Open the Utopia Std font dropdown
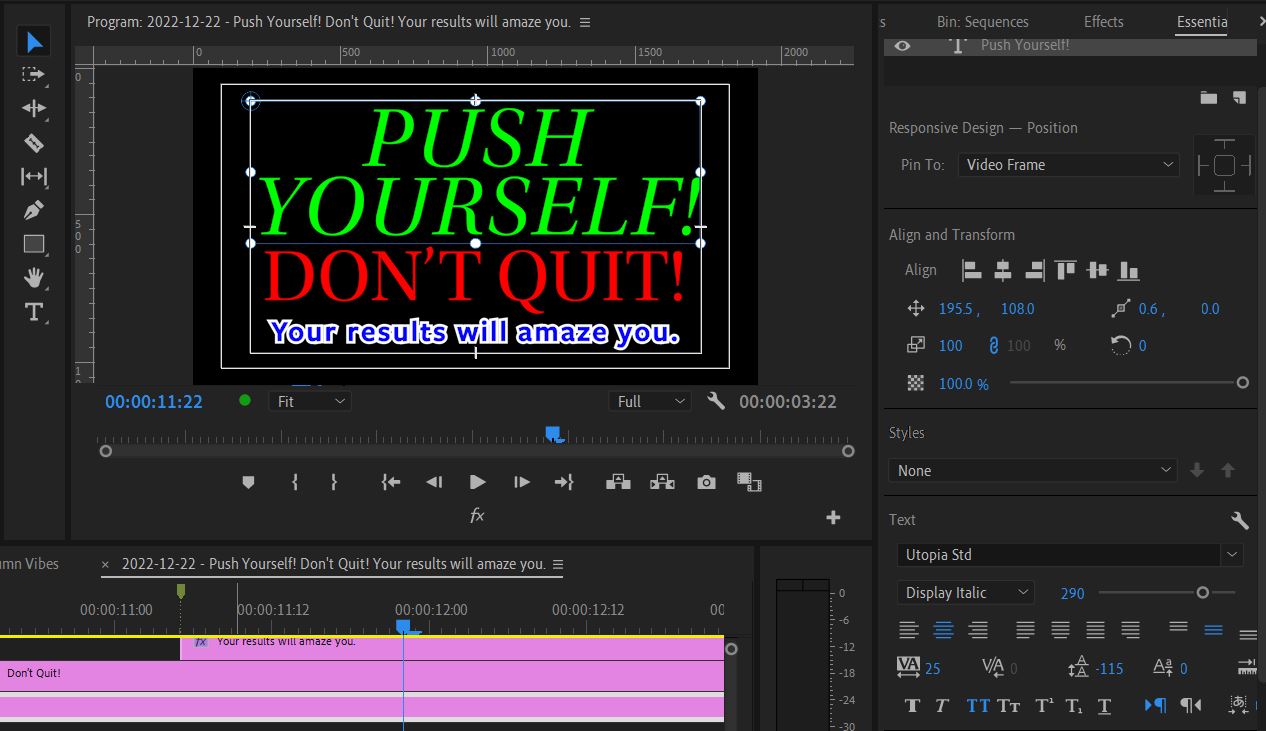Viewport: 1266px width, 731px height. (1070, 555)
